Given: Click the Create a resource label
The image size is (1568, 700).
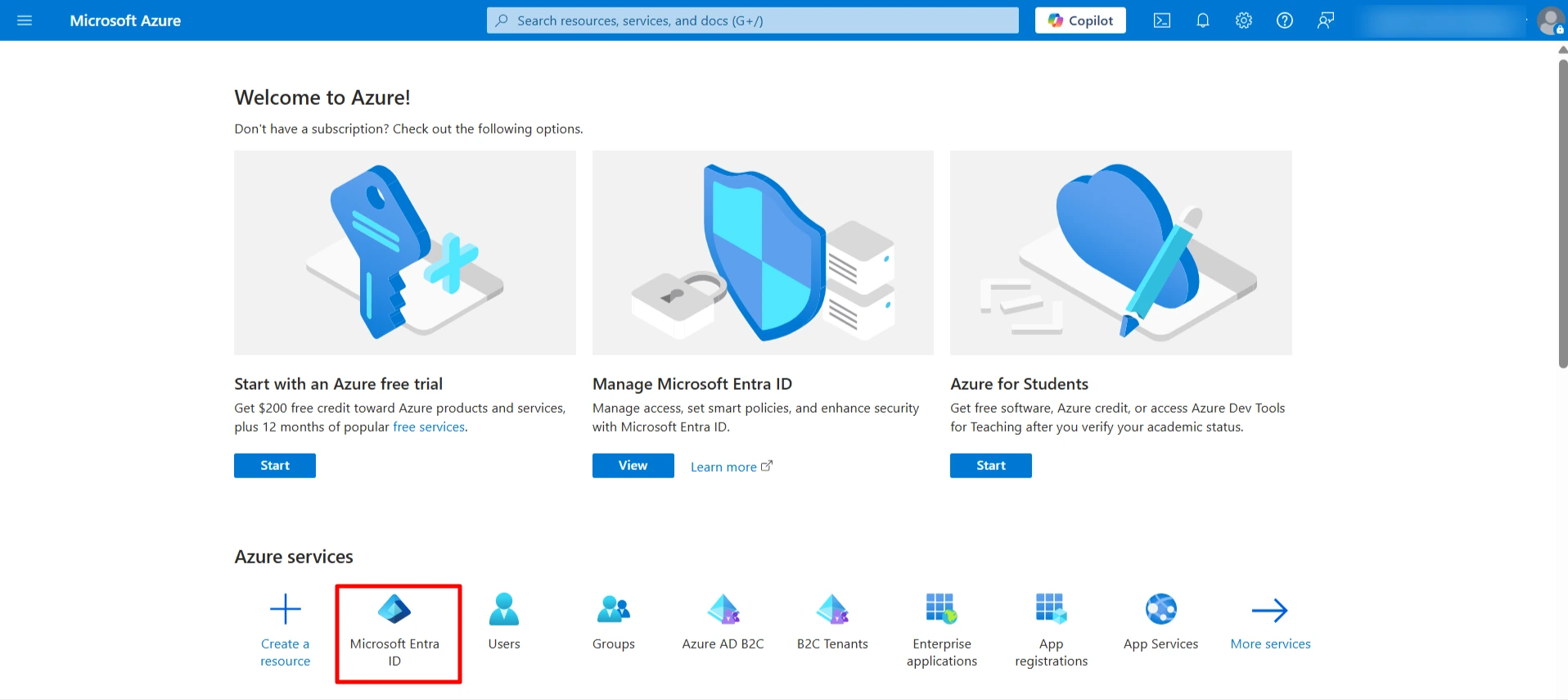Looking at the screenshot, I should (x=286, y=653).
